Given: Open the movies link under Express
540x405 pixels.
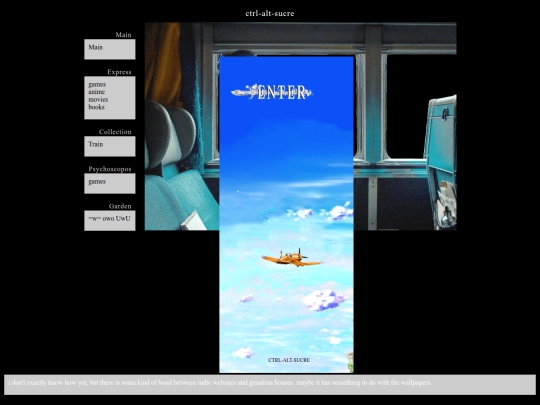Looking at the screenshot, I should 98,100.
